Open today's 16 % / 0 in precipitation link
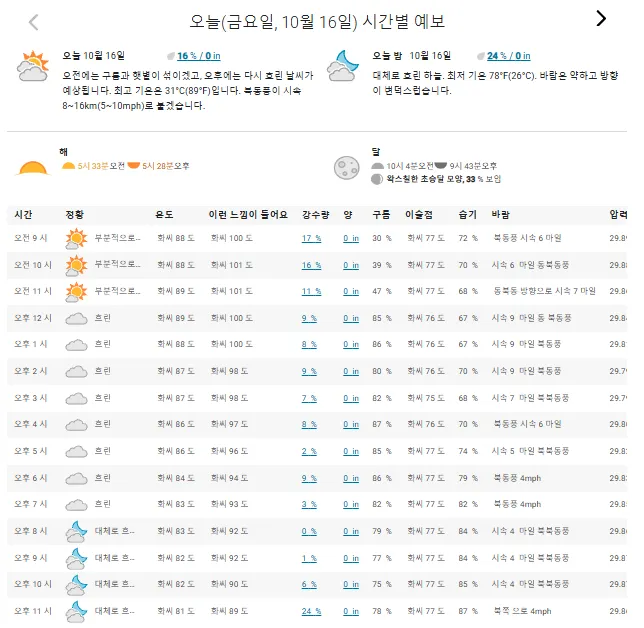The width and height of the screenshot is (644, 628). (x=199, y=56)
